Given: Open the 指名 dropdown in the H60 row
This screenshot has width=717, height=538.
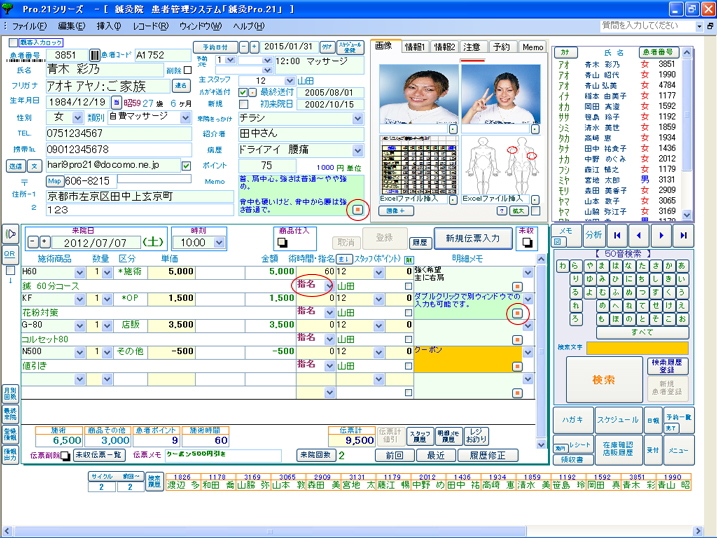Looking at the screenshot, I should point(329,287).
